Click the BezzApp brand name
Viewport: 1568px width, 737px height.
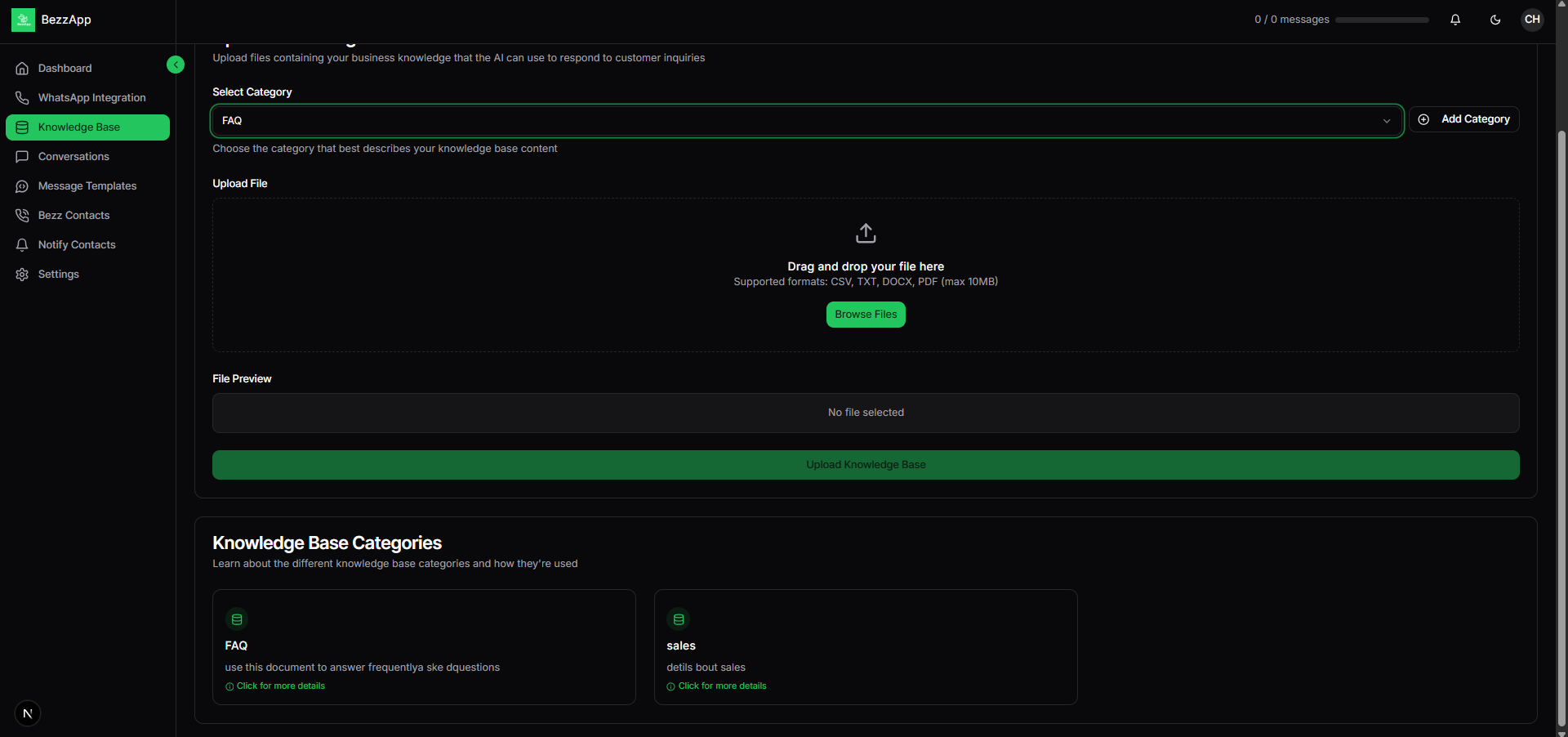pos(66,20)
